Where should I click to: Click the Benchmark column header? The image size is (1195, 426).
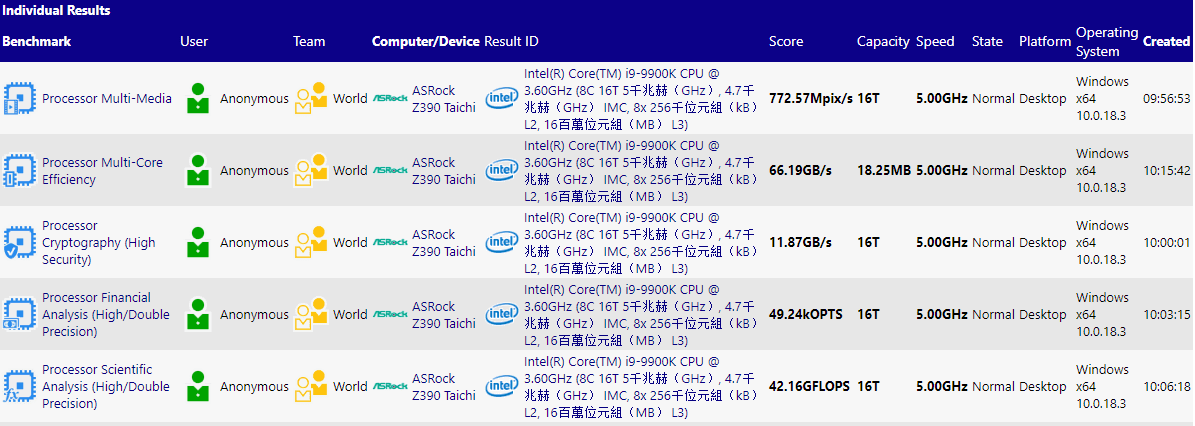37,42
